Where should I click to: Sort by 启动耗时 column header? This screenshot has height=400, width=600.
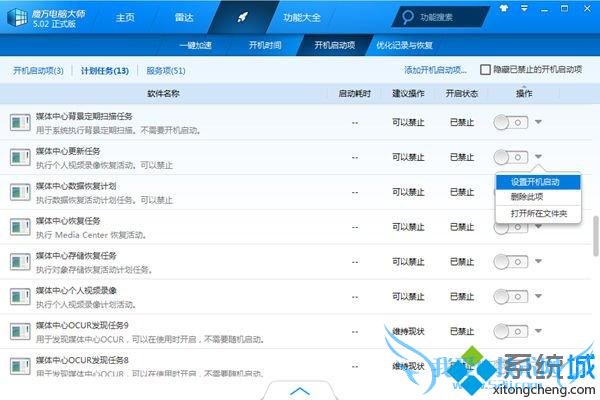(355, 94)
